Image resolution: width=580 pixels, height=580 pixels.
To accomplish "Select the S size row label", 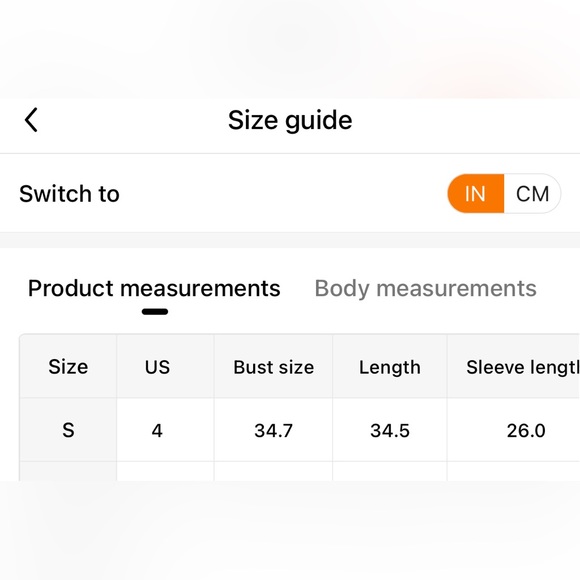I will (68, 430).
